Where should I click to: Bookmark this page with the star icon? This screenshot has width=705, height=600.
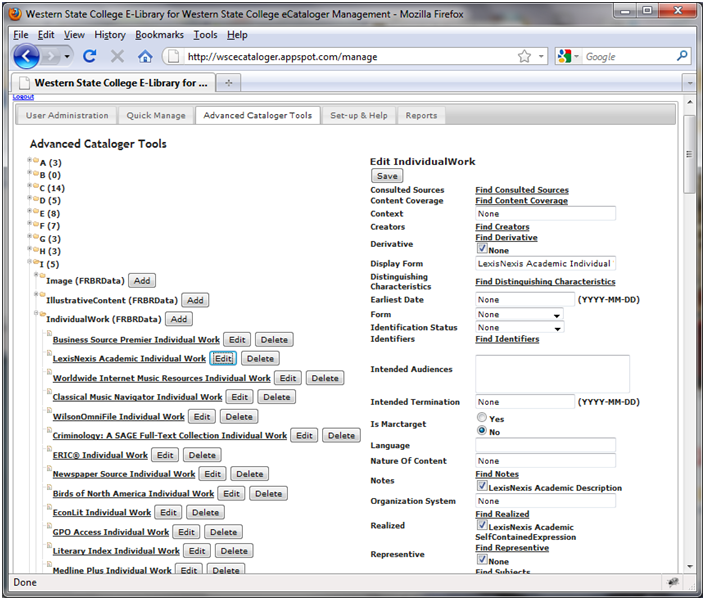(524, 56)
